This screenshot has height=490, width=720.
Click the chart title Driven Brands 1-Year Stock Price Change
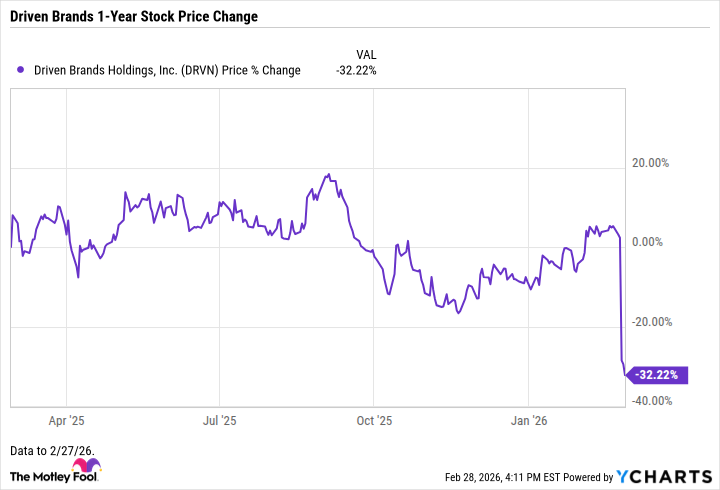pyautogui.click(x=135, y=17)
